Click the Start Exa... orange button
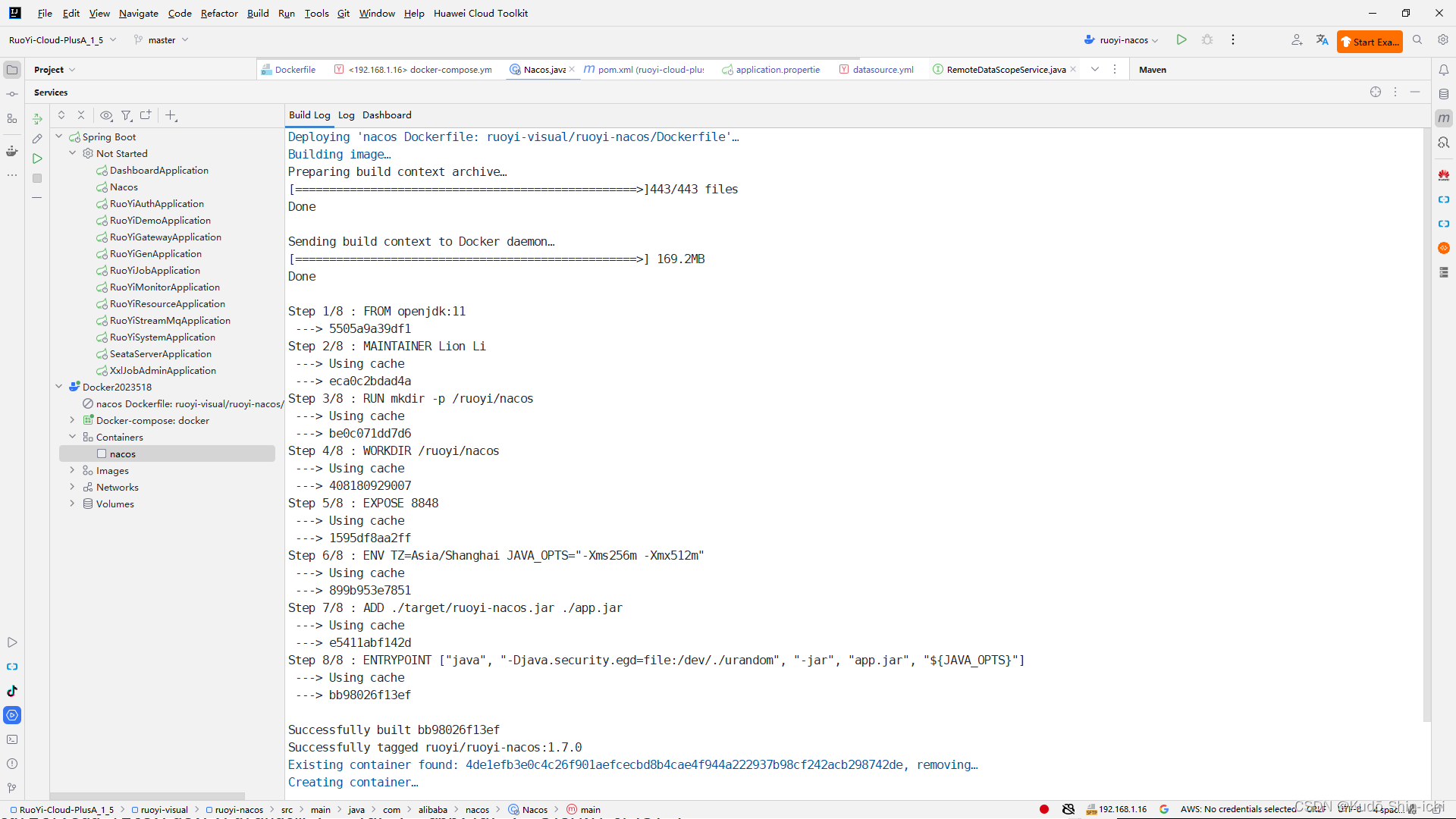 coord(1370,42)
